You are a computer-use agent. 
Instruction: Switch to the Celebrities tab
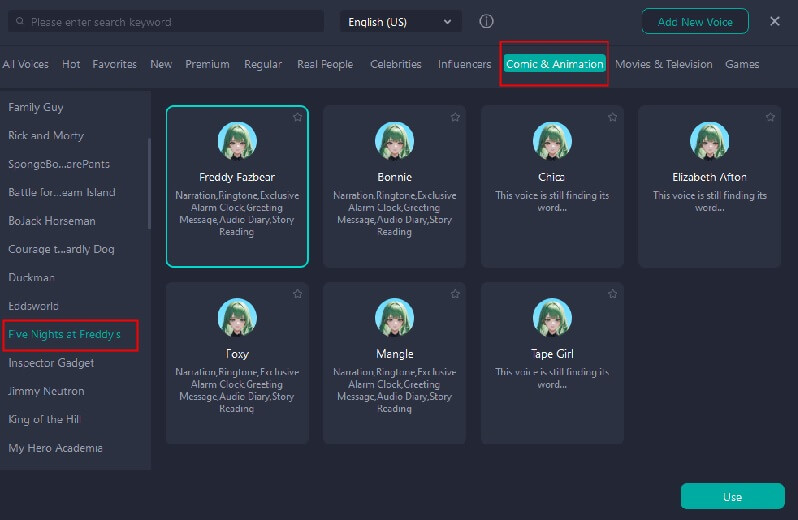pyautogui.click(x=395, y=64)
